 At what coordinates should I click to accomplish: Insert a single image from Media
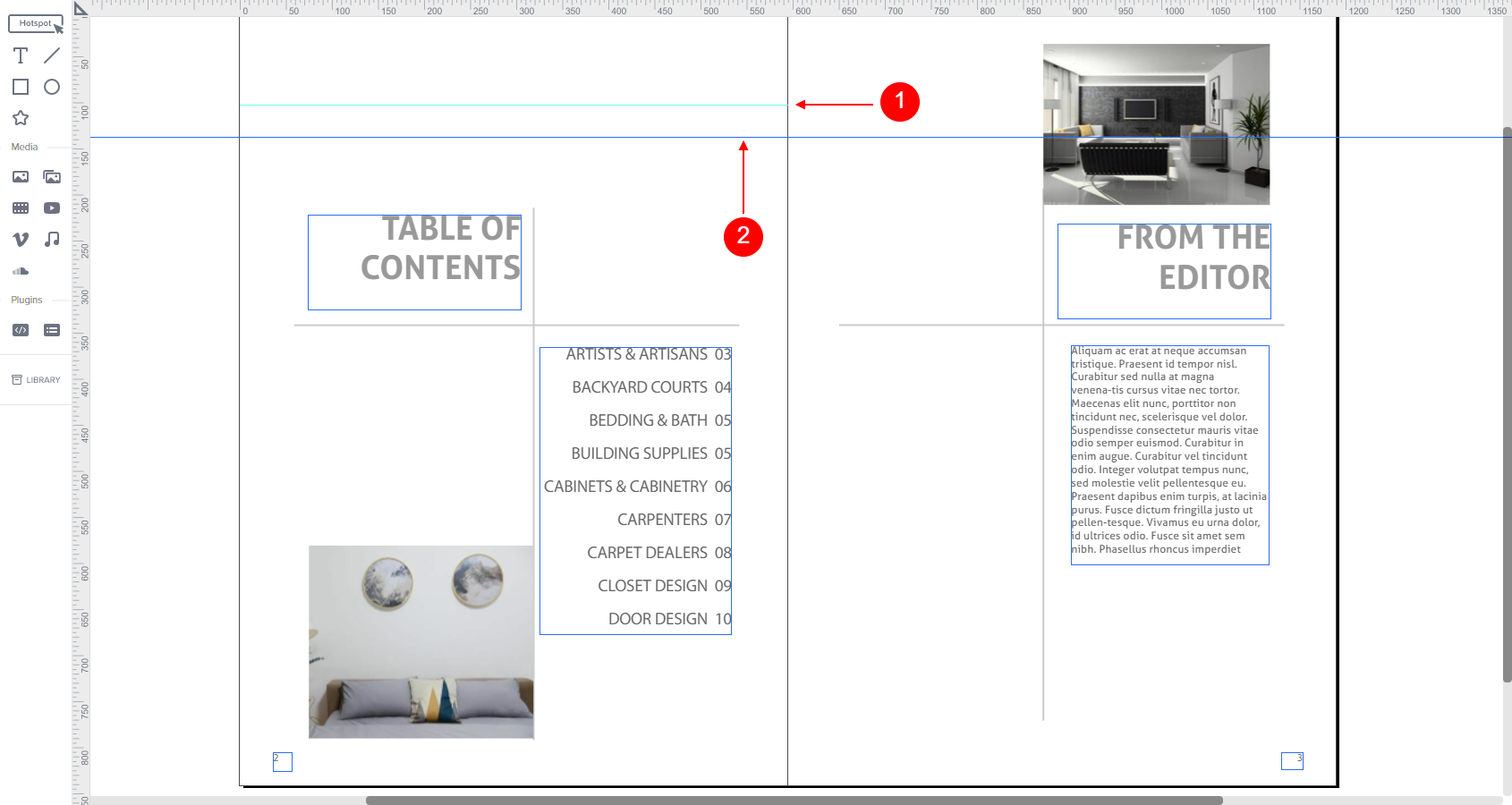tap(21, 177)
